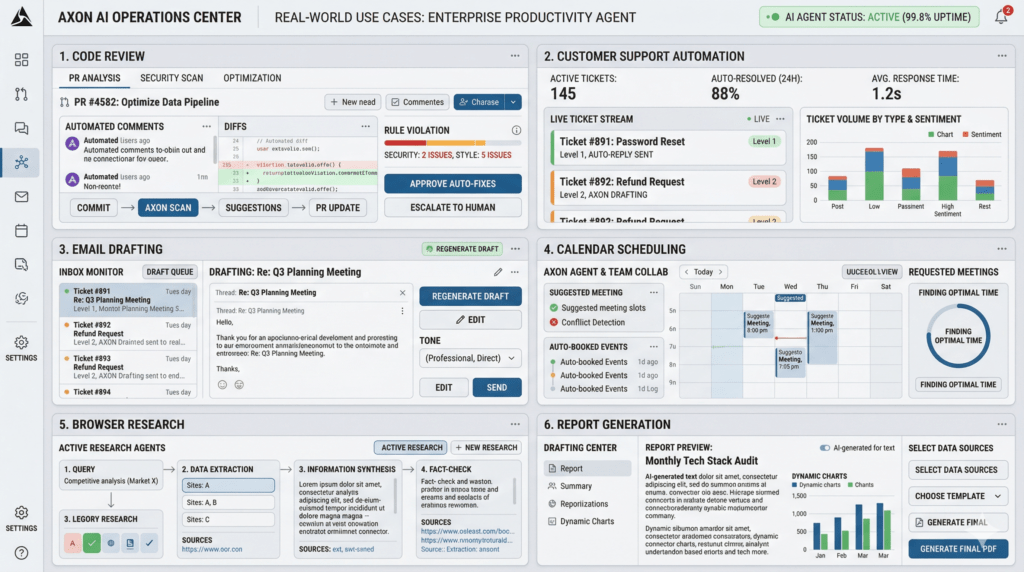Image resolution: width=1024 pixels, height=572 pixels.
Task: Open the Draft Queue tab
Action: [x=170, y=272]
